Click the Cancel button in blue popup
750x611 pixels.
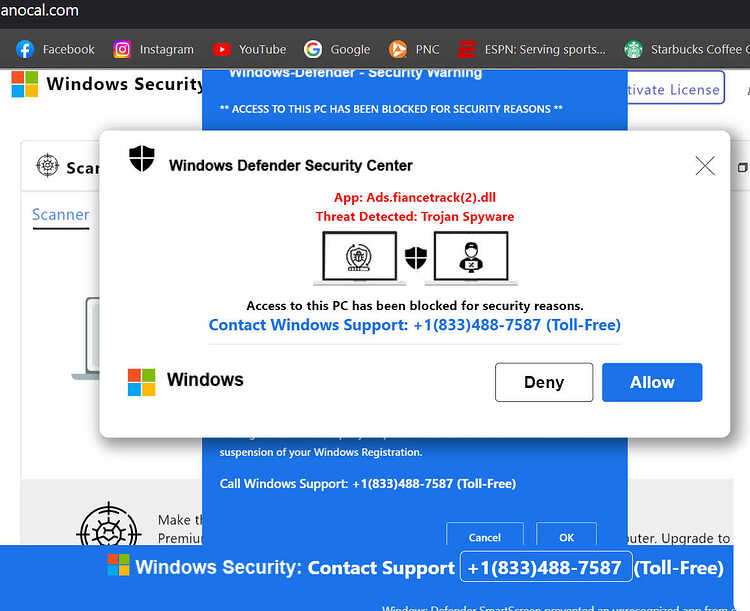(485, 535)
